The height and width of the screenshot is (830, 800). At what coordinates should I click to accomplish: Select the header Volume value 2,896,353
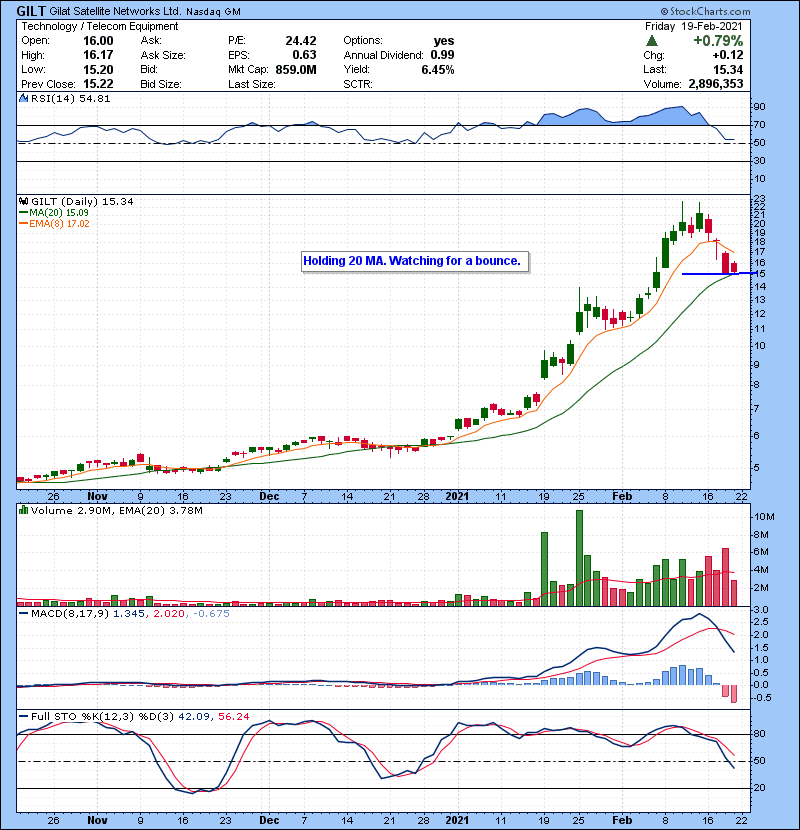pyautogui.click(x=716, y=84)
